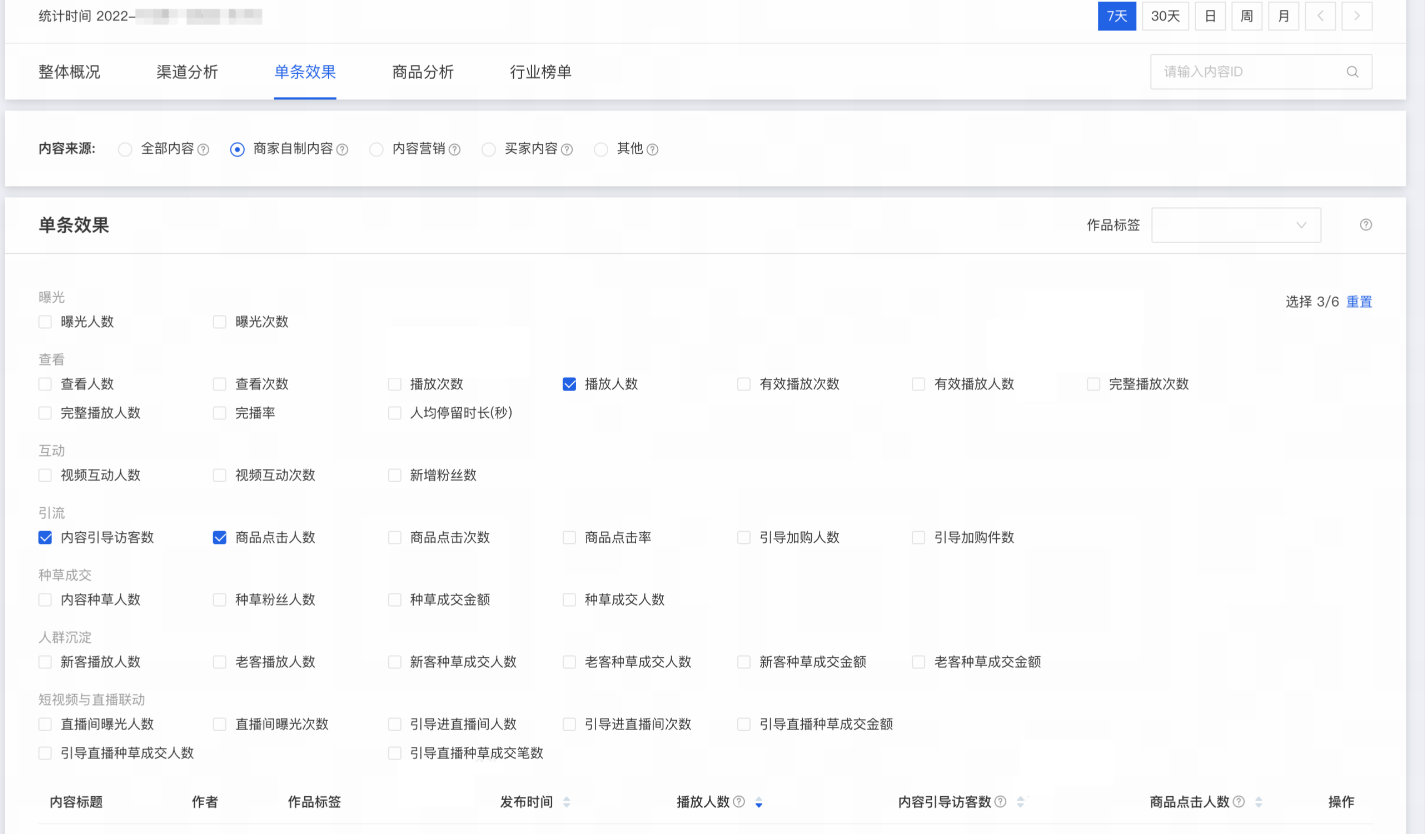Enable 曝光人数 checkbox
This screenshot has width=1425, height=834.
[45, 322]
